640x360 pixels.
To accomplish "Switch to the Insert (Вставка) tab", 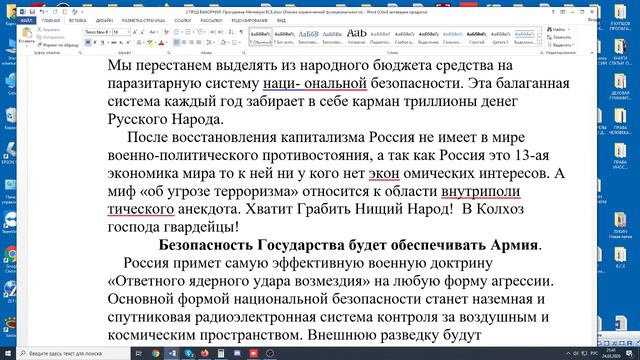I will pos(78,20).
